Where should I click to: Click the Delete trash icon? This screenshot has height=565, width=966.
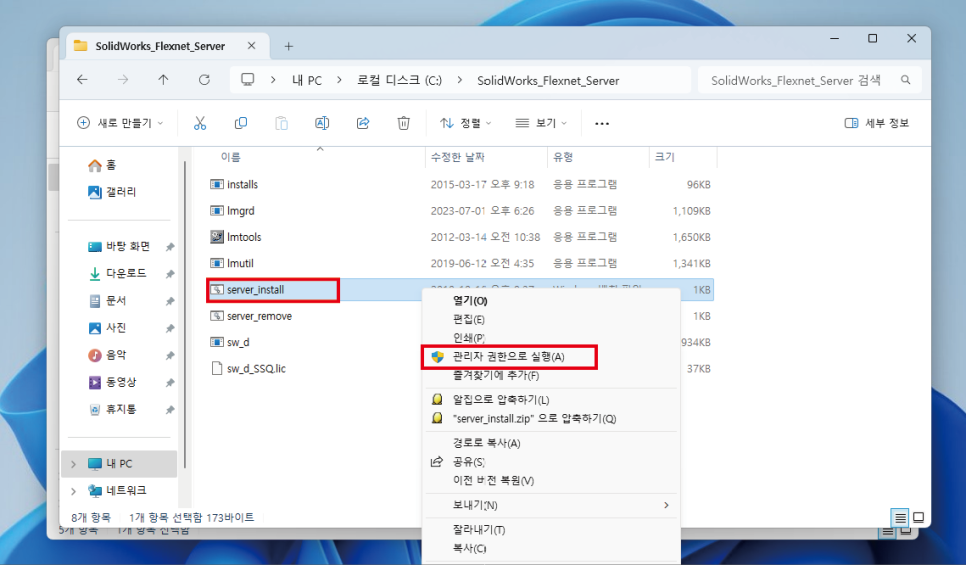pyautogui.click(x=404, y=123)
